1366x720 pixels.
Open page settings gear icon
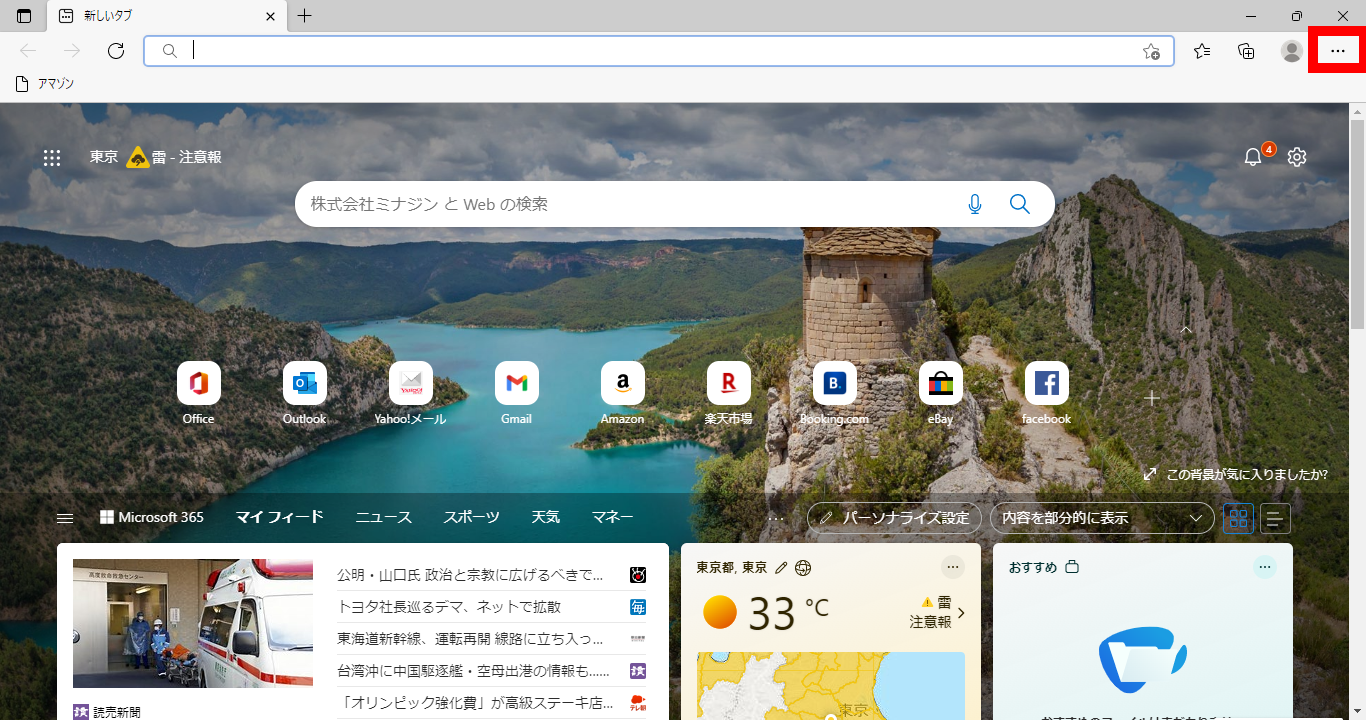[x=1297, y=157]
